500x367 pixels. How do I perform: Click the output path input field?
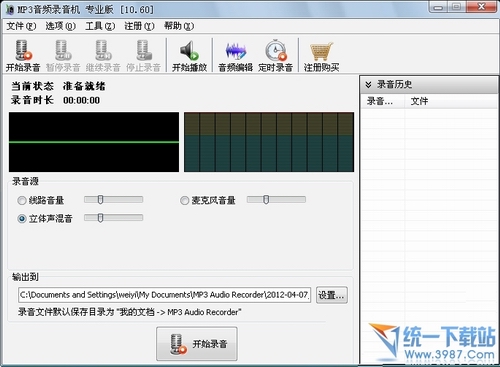[165, 295]
